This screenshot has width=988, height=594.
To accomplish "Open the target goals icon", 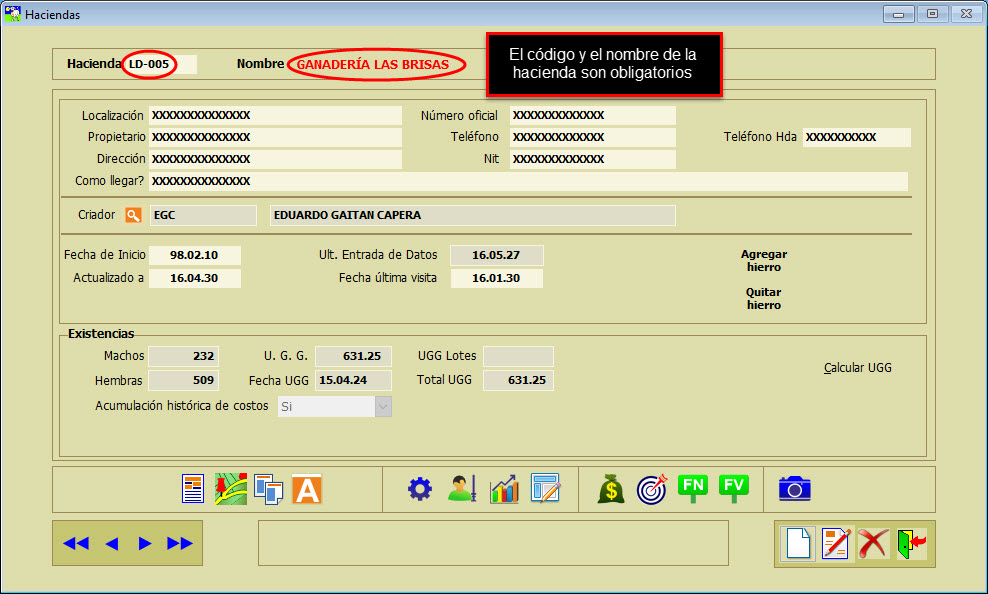I will (651, 489).
